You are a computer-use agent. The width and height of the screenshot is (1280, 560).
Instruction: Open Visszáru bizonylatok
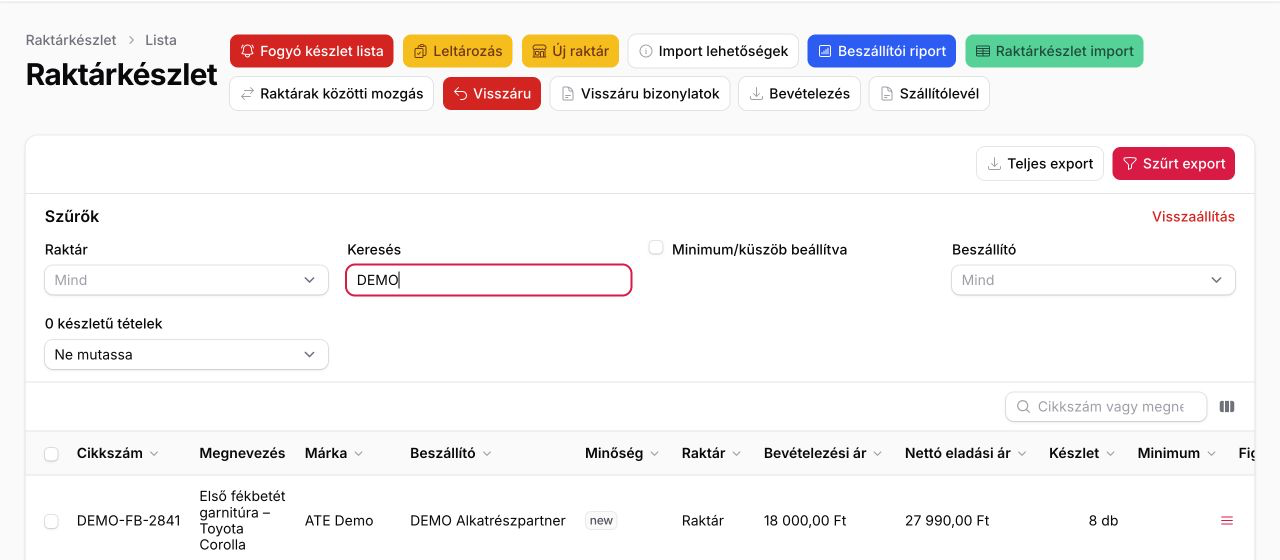[640, 94]
